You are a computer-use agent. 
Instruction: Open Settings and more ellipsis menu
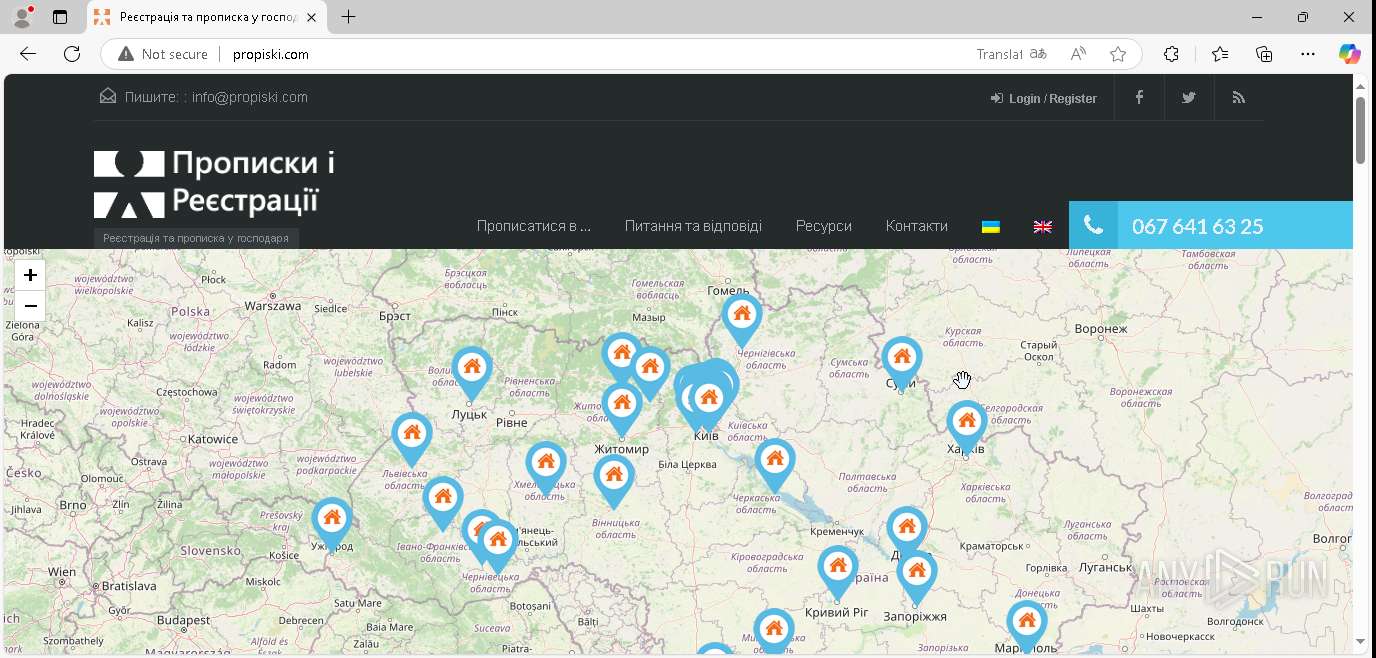[x=1308, y=54]
